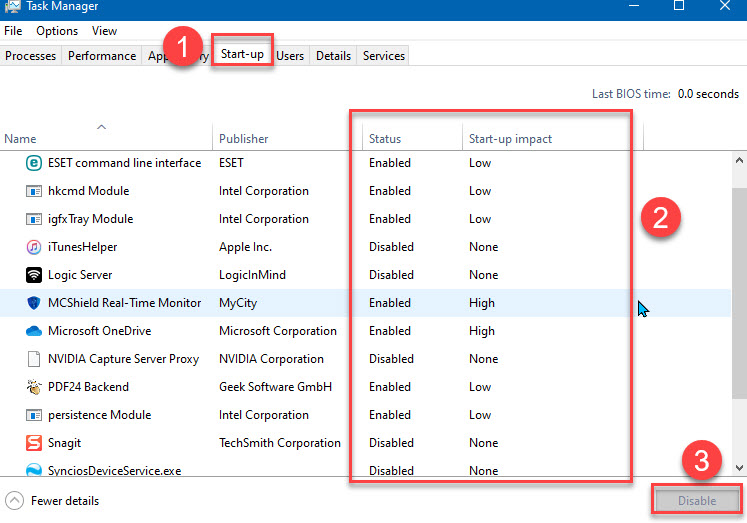Click the MyCity publisher cell
The height and width of the screenshot is (523, 747).
pyautogui.click(x=238, y=303)
